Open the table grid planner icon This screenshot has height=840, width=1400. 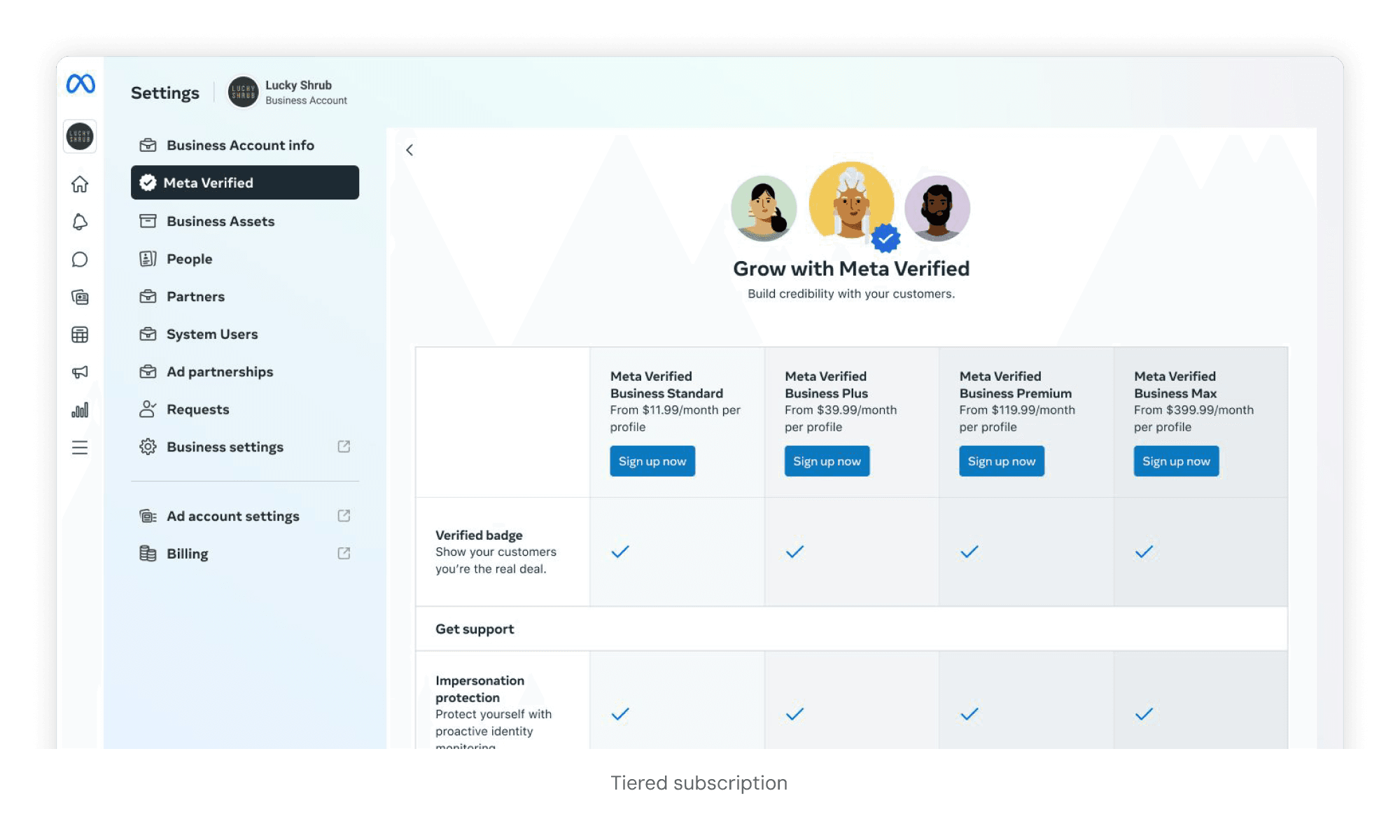80,335
